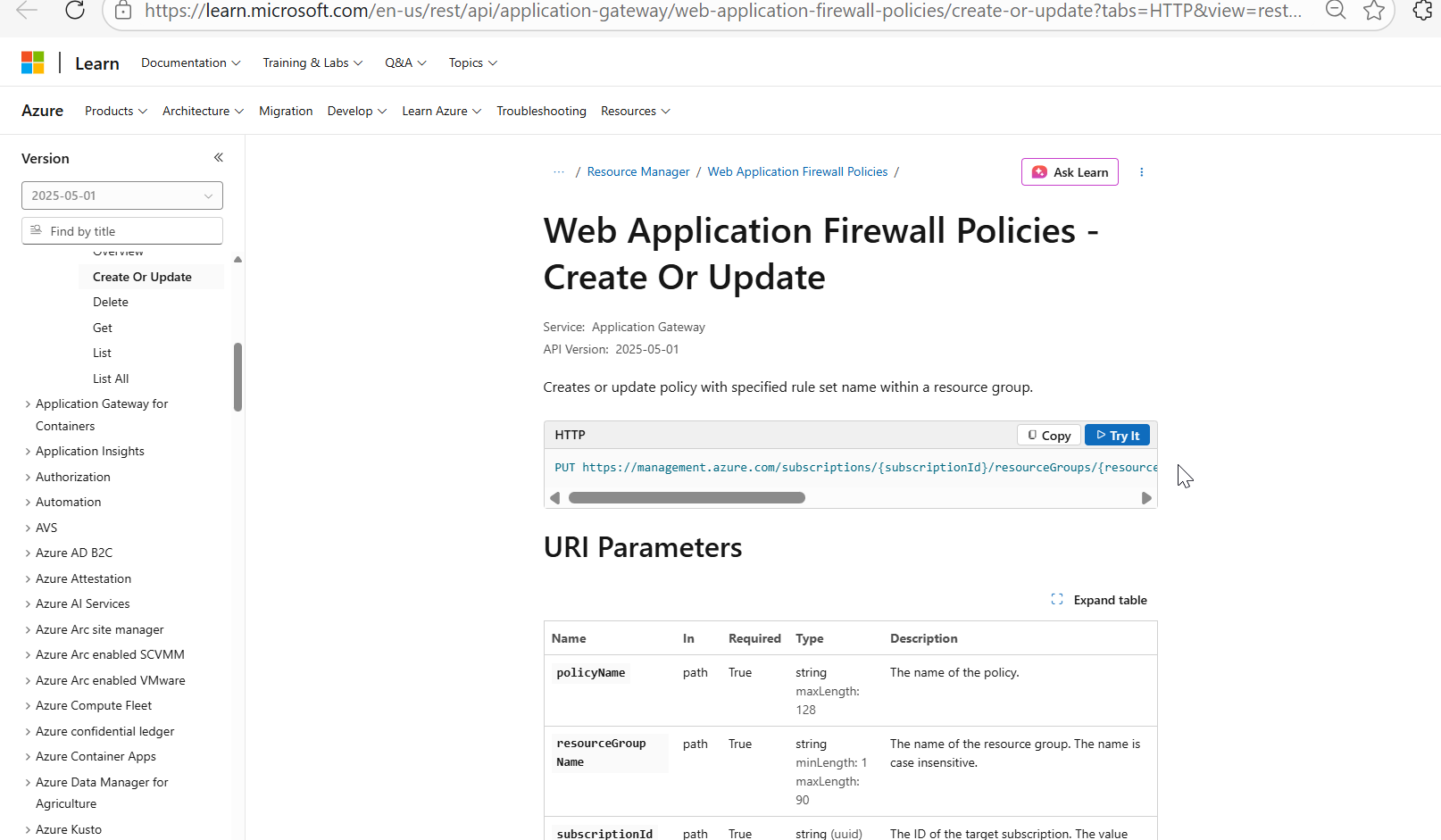Select Delete in the sidebar
This screenshot has width=1441, height=840.
pyautogui.click(x=111, y=302)
